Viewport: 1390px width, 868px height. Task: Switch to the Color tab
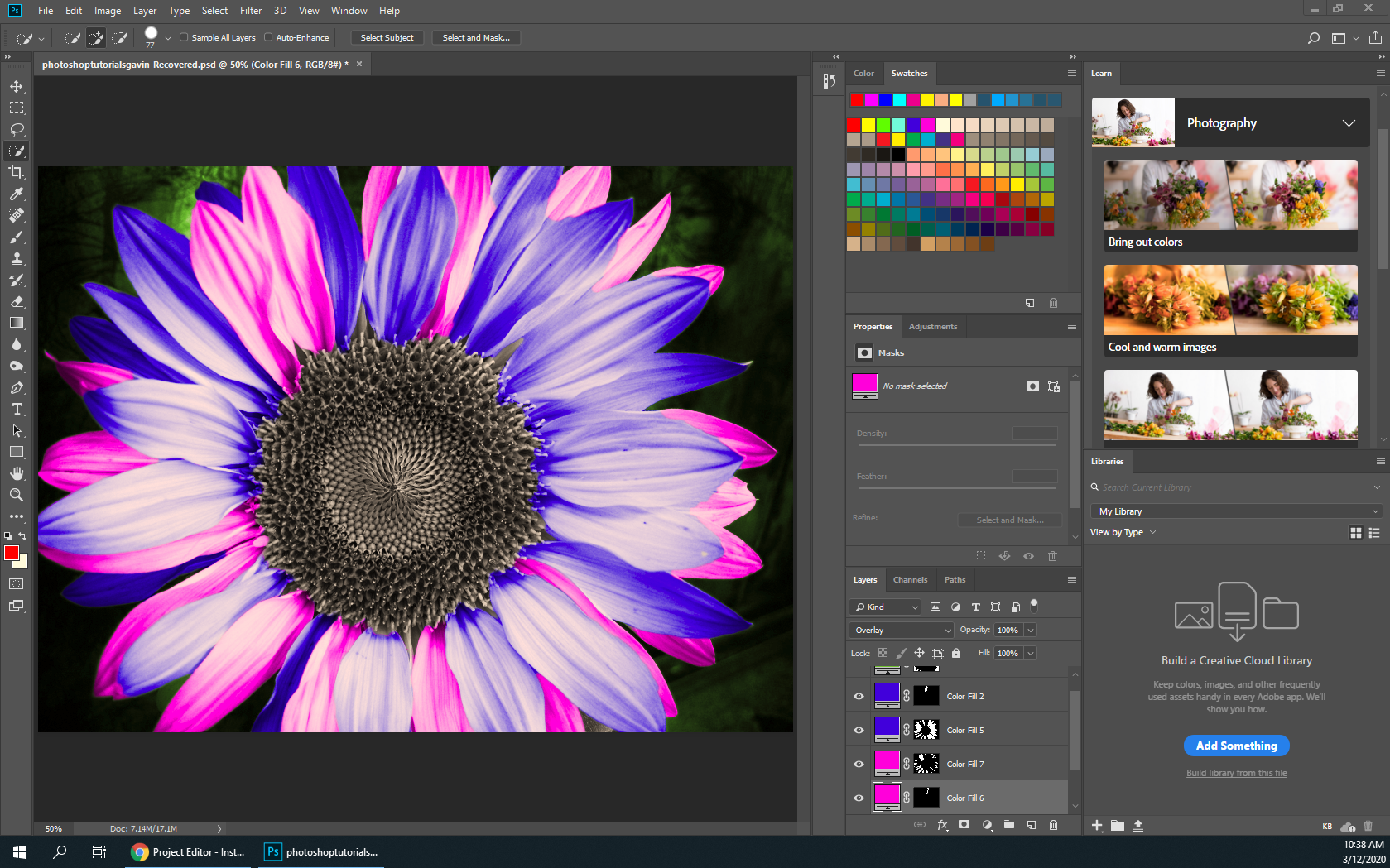[x=863, y=73]
